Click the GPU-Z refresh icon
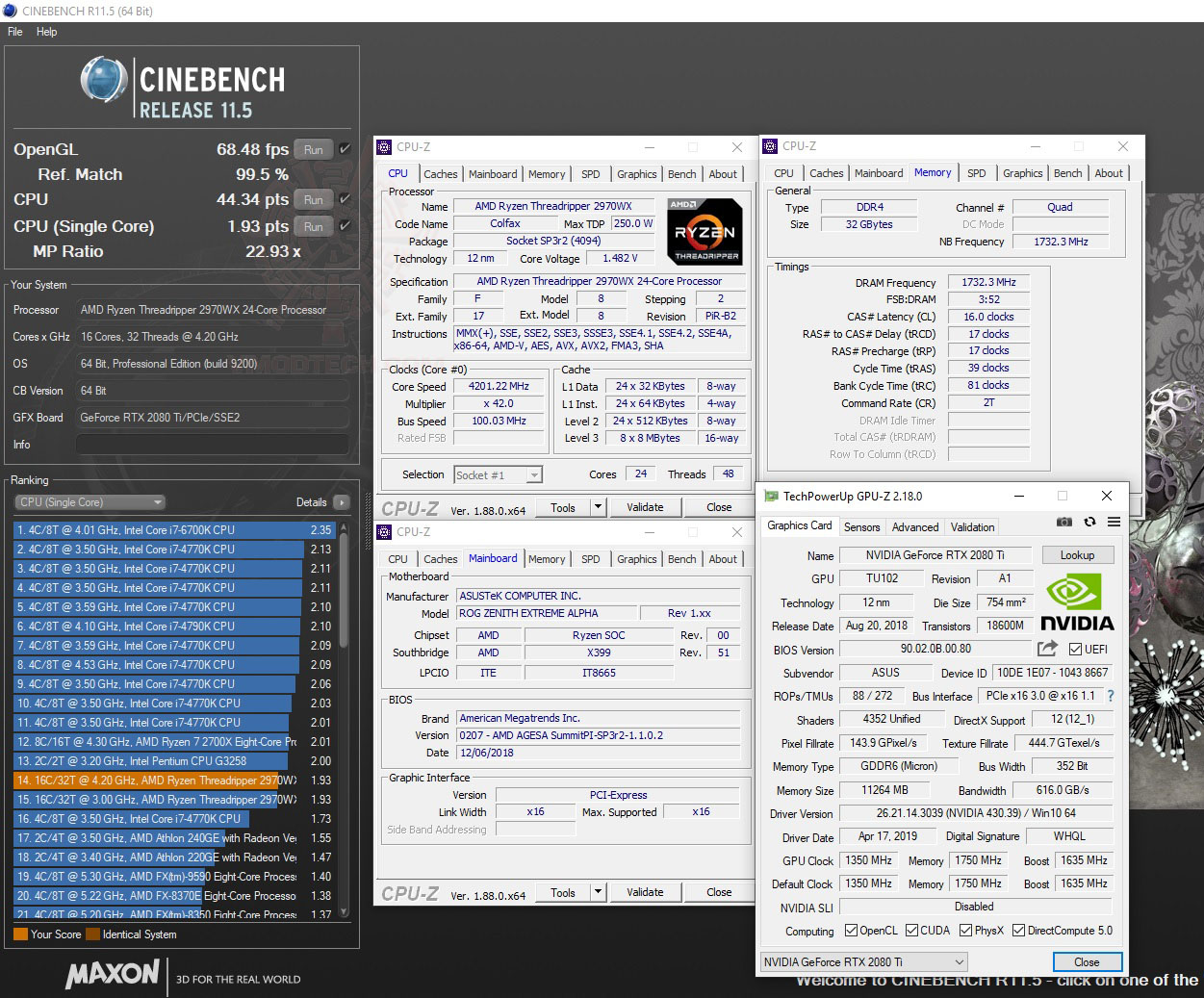This screenshot has height=998, width=1204. (1089, 521)
